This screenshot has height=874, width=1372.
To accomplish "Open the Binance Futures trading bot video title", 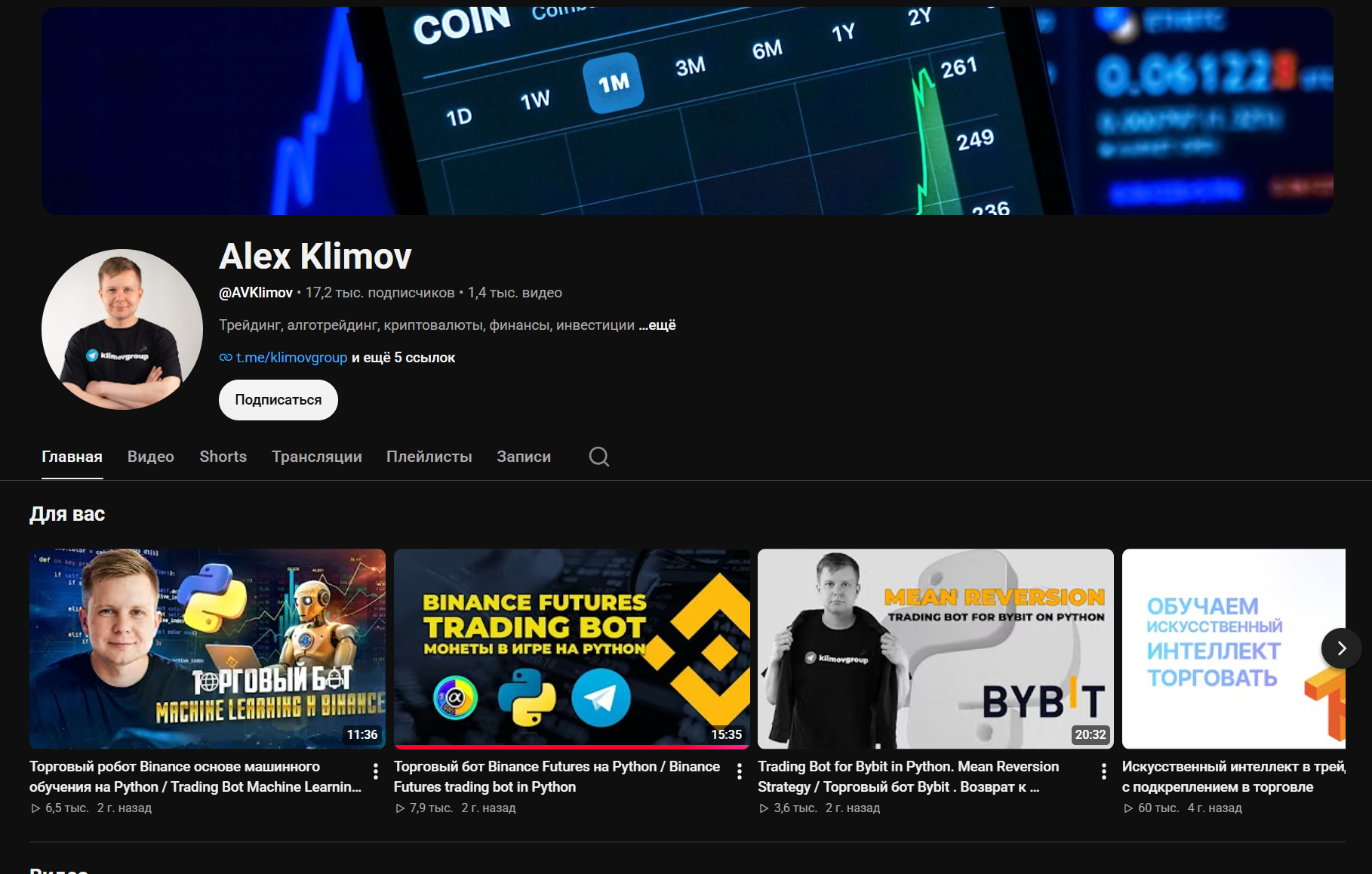I will 557,777.
